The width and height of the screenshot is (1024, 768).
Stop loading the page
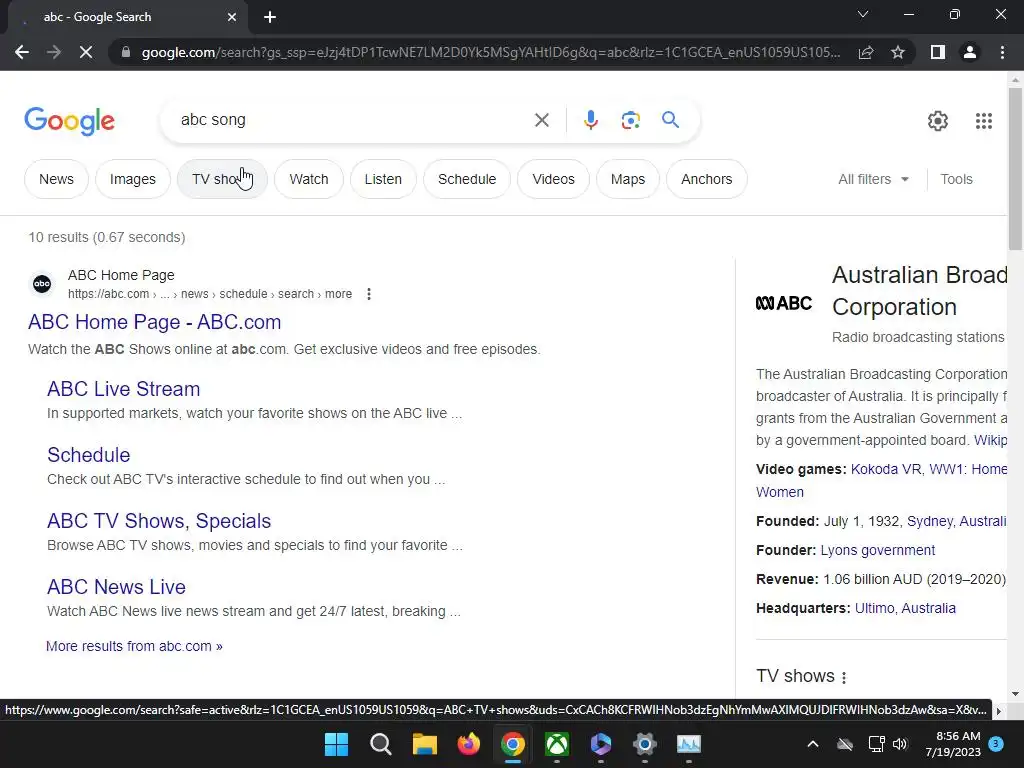(86, 52)
